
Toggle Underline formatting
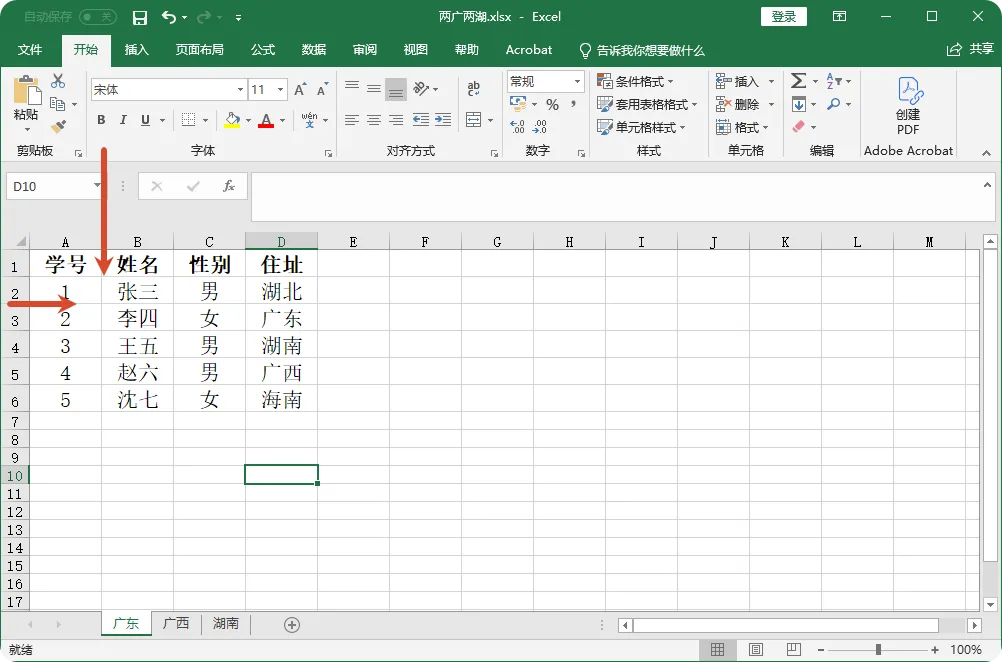pyautogui.click(x=146, y=119)
